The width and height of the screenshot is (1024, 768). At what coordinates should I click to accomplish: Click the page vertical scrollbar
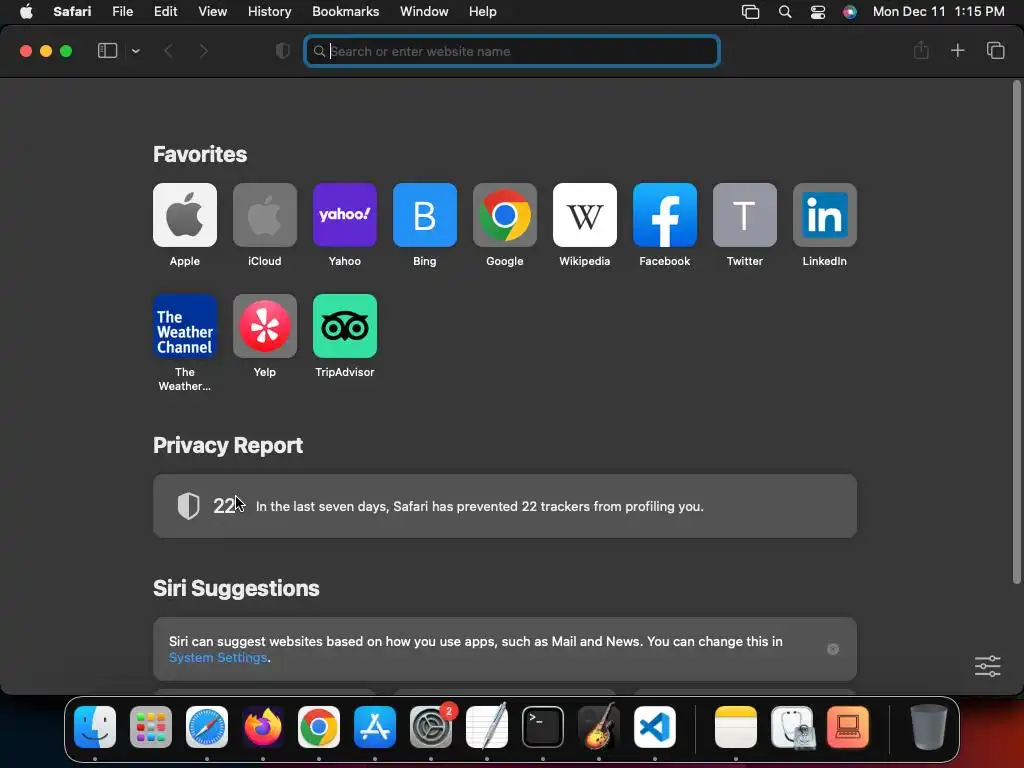(x=1016, y=332)
